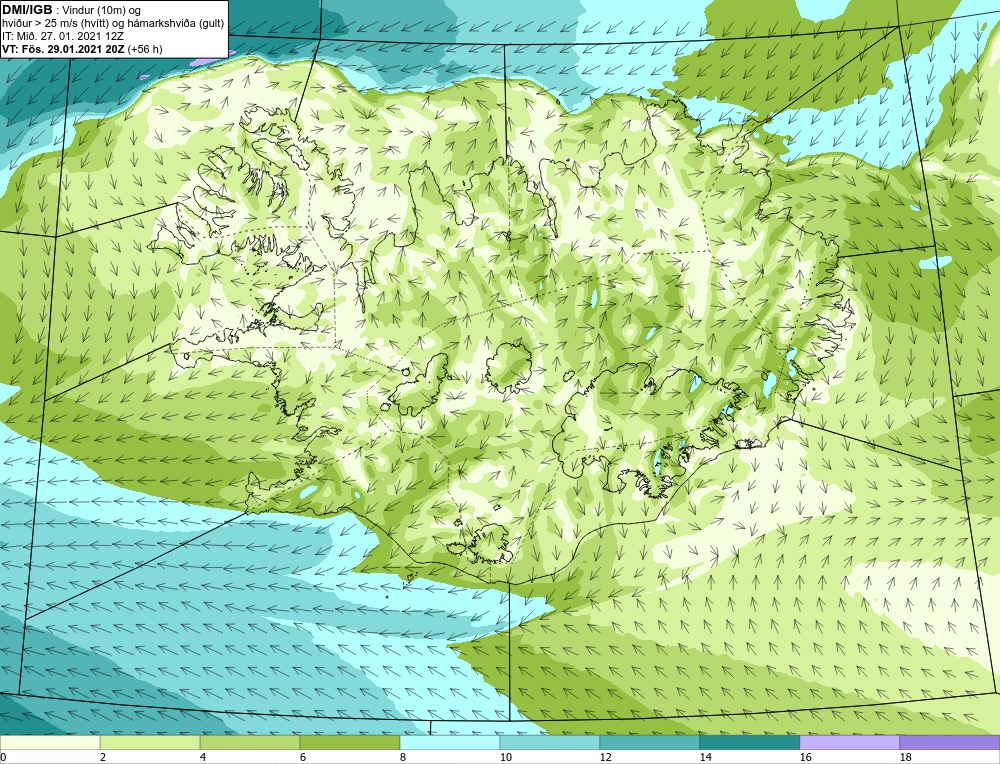Click the legend scale value '14'

[705, 757]
